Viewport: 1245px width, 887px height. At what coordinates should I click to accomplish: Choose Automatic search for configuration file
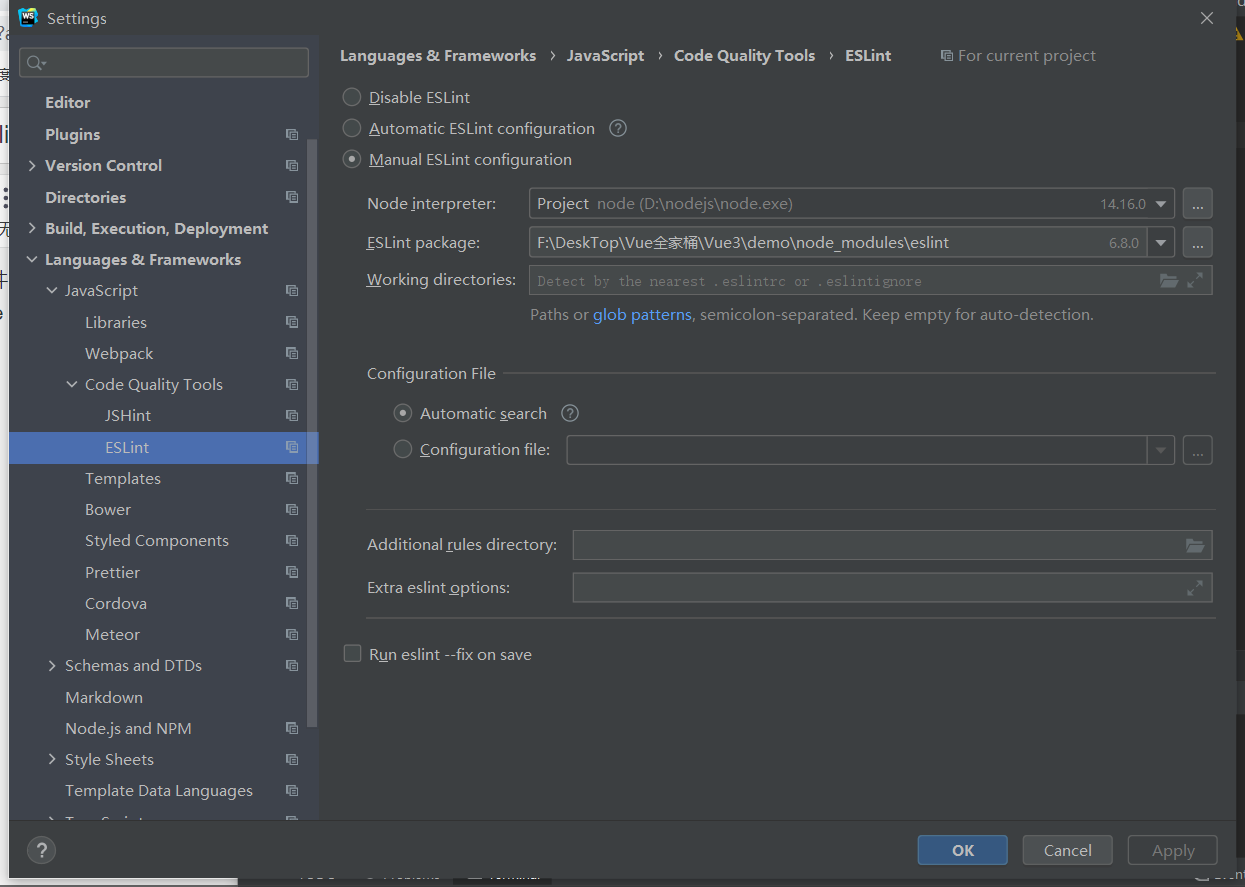[x=403, y=413]
